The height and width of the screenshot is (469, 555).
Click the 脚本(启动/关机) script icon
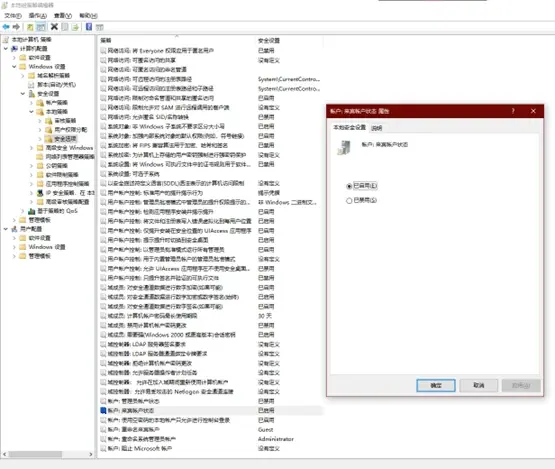(32, 85)
